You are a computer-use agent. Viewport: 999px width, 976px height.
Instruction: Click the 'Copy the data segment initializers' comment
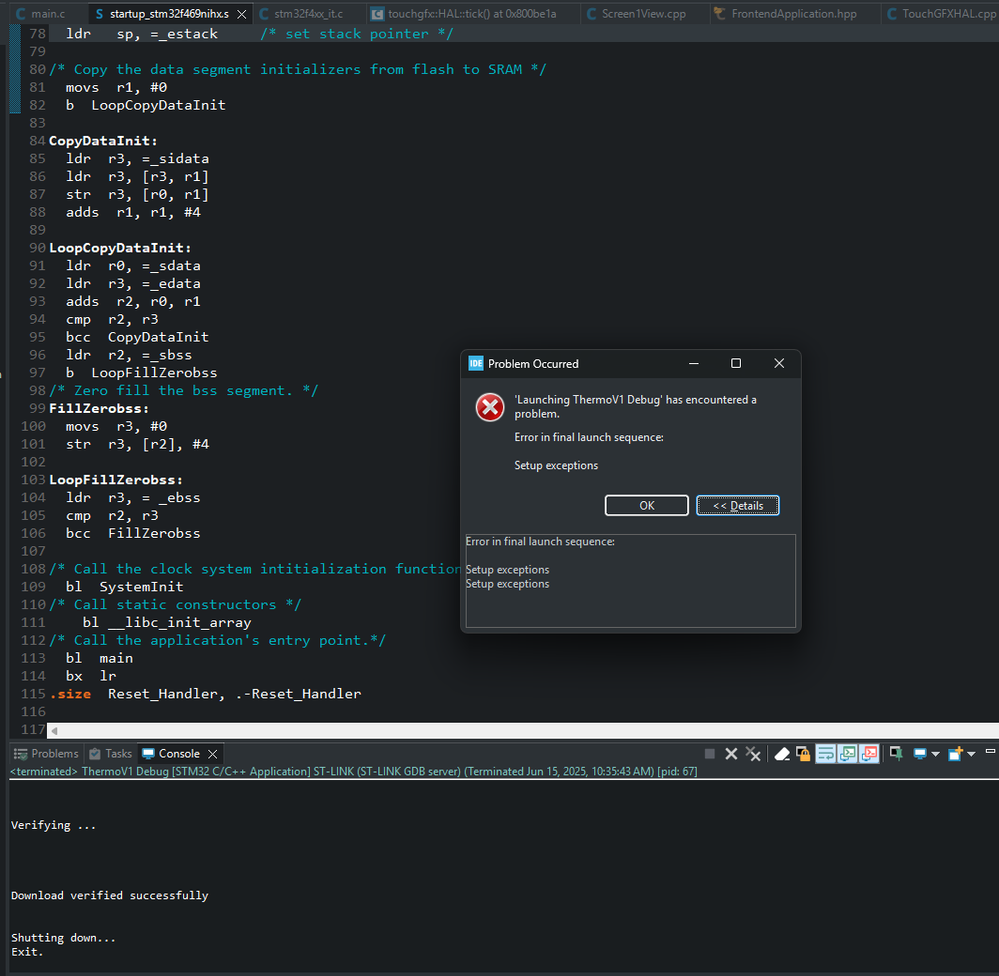point(298,69)
